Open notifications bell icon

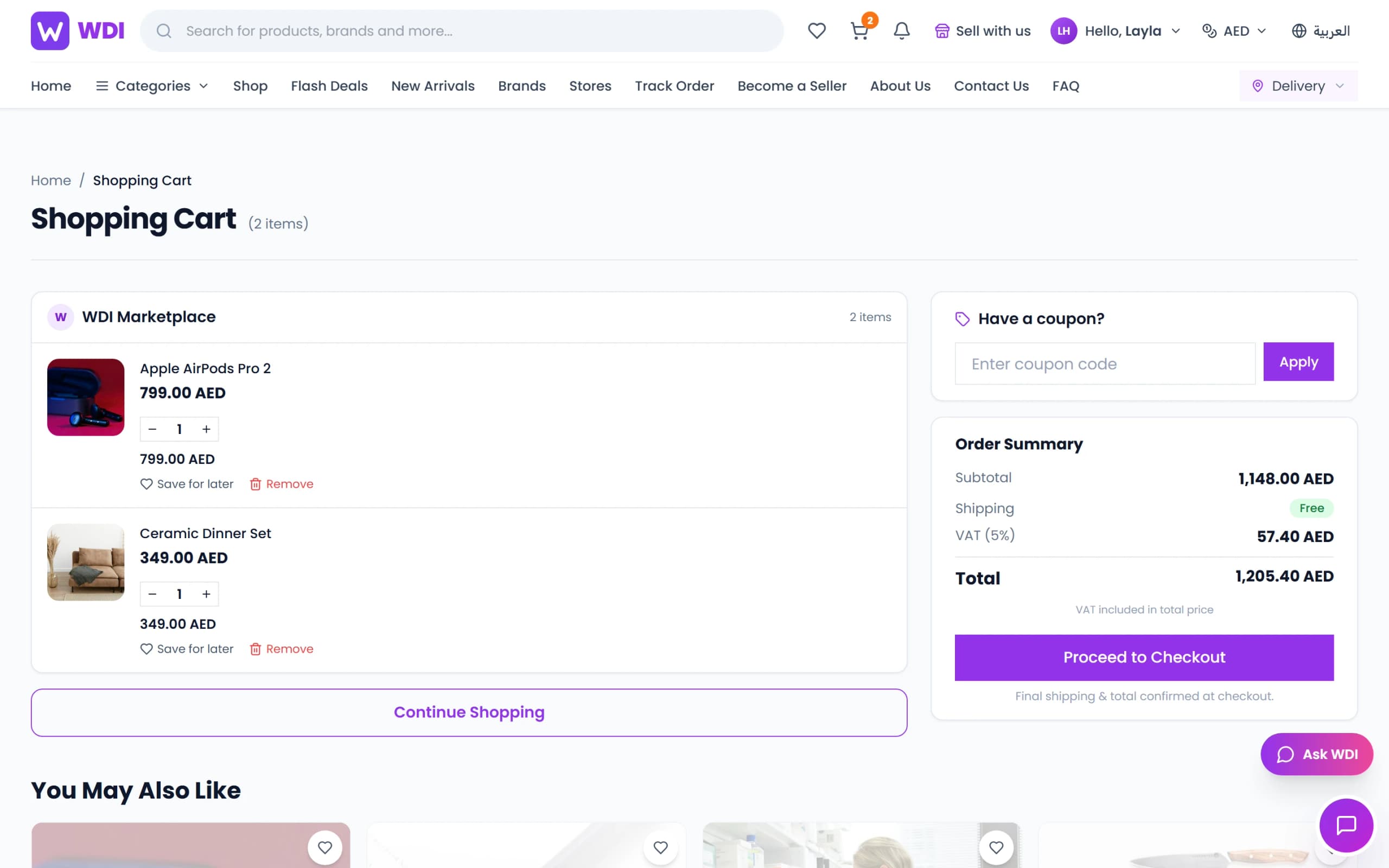(x=902, y=31)
